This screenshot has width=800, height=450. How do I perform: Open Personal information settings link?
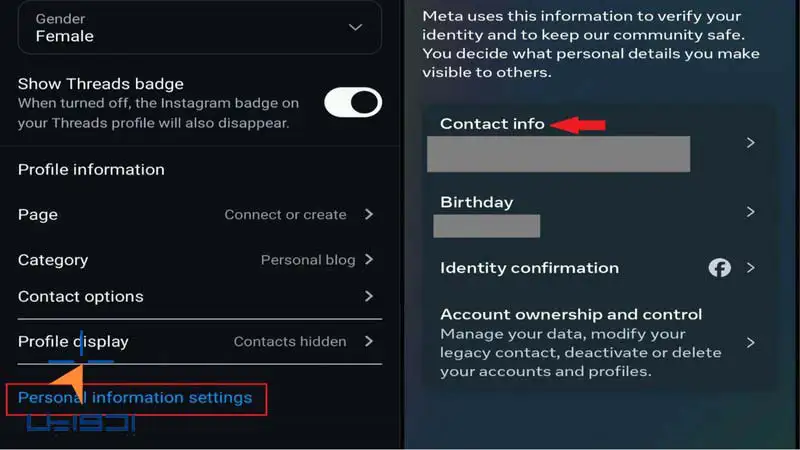135,397
